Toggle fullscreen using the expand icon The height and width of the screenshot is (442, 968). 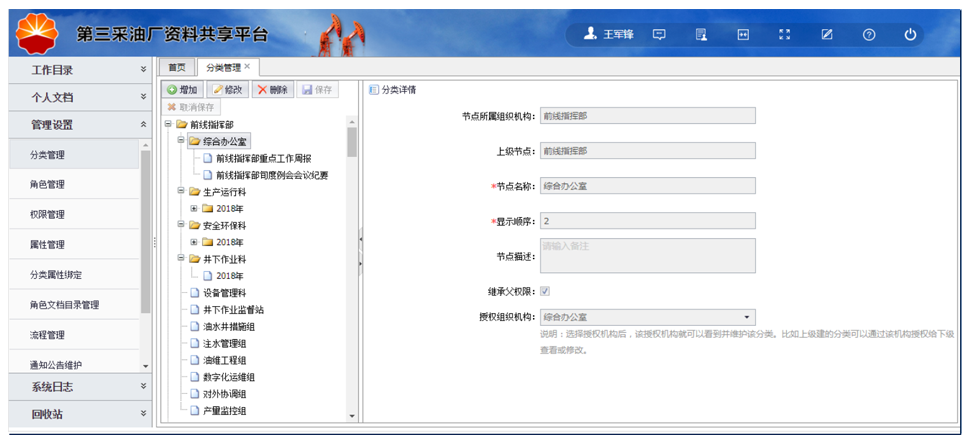click(x=785, y=34)
